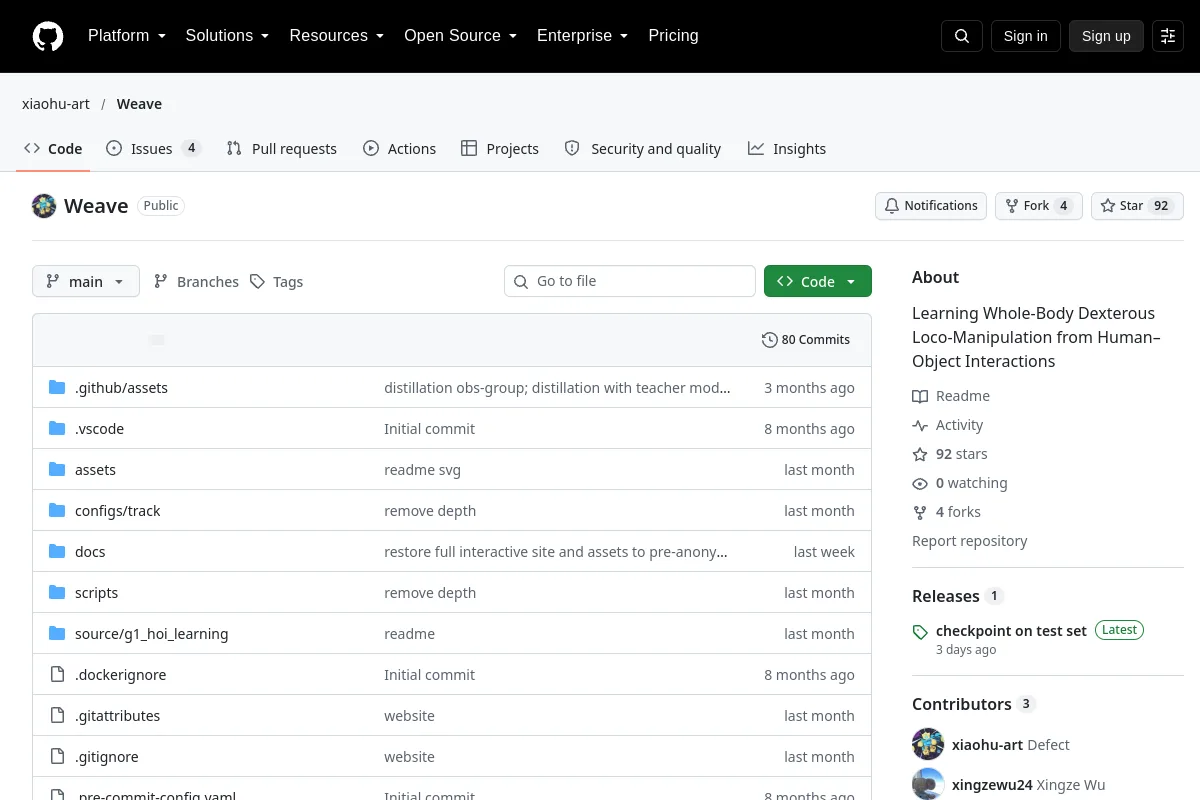1200x800 pixels.
Task: Open the Solutions menu
Action: point(227,36)
